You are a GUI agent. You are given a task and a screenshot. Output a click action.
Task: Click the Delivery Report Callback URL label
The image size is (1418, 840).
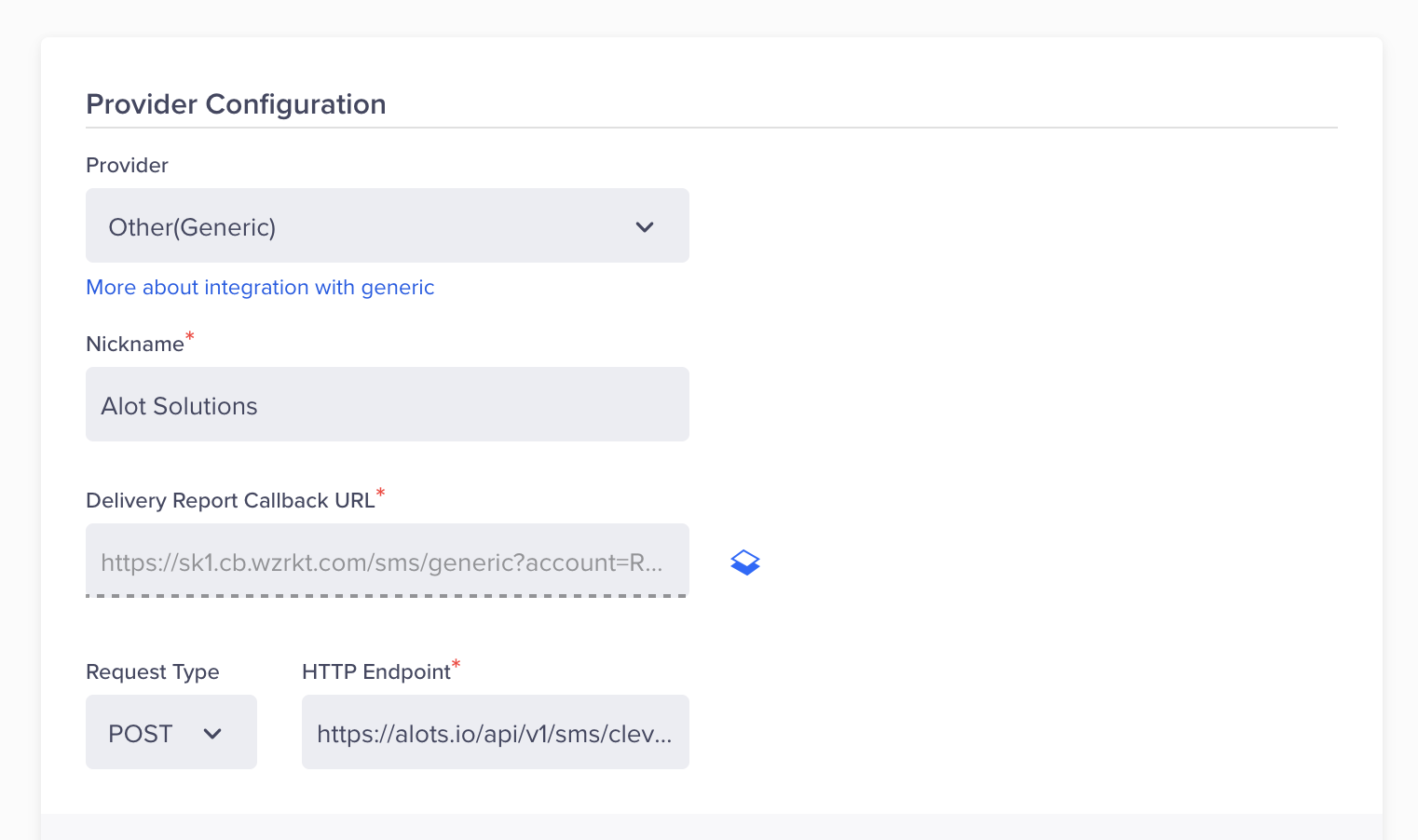(230, 500)
